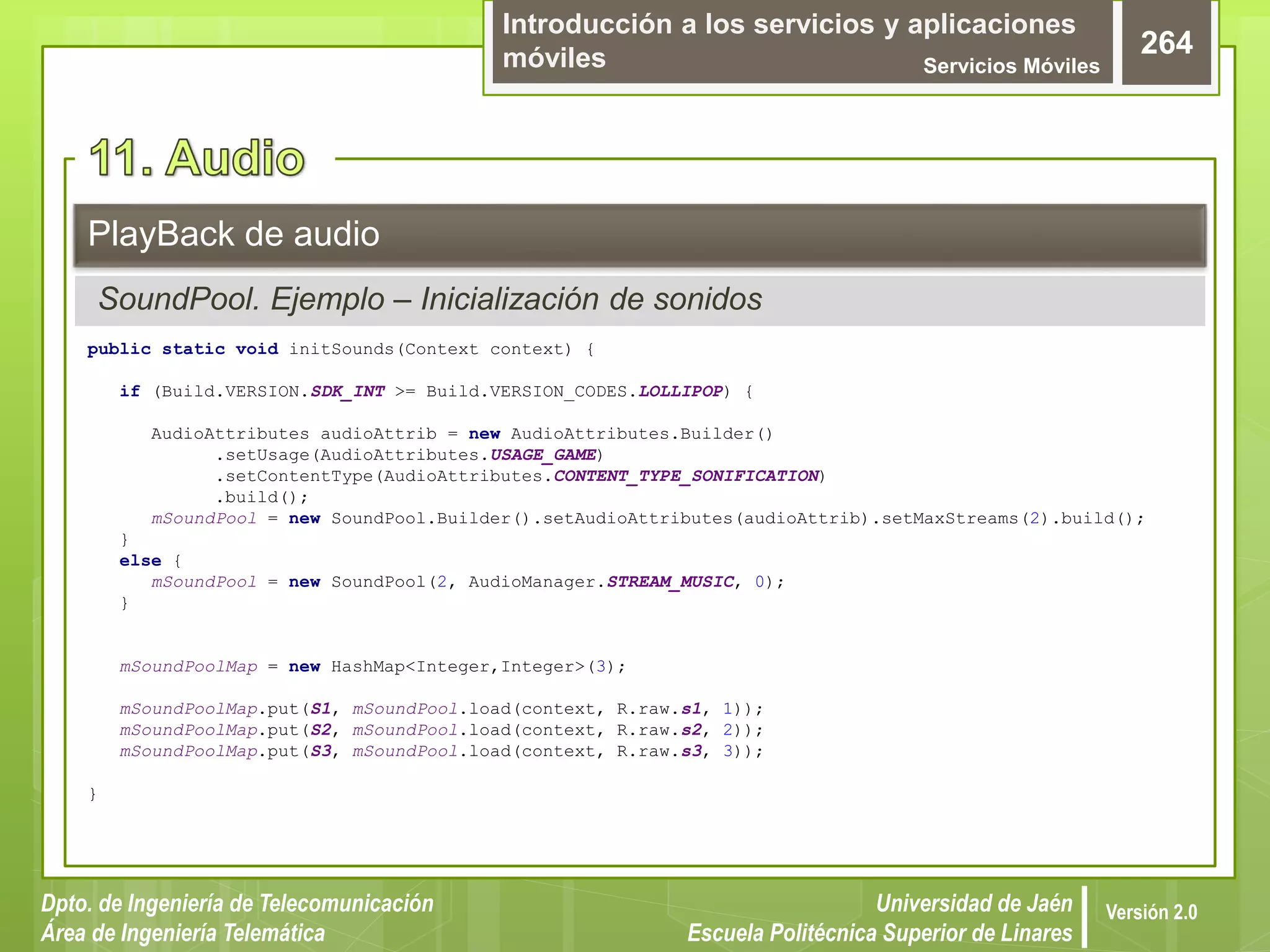Click the header 'Introducción a los servicios y aplicaciones móviles'
Screen dimensions: 1270x952
[788, 41]
